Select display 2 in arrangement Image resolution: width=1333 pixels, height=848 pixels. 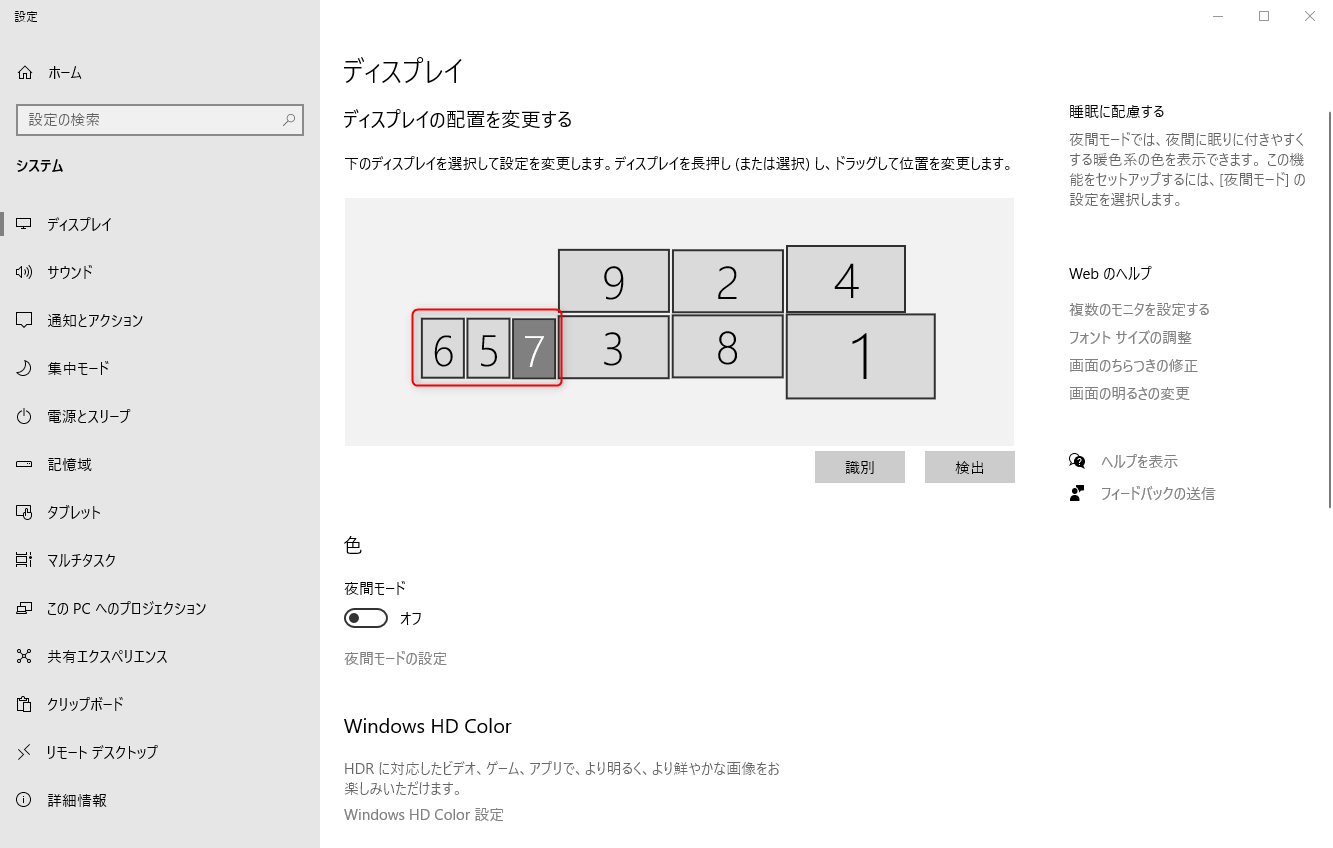(727, 281)
